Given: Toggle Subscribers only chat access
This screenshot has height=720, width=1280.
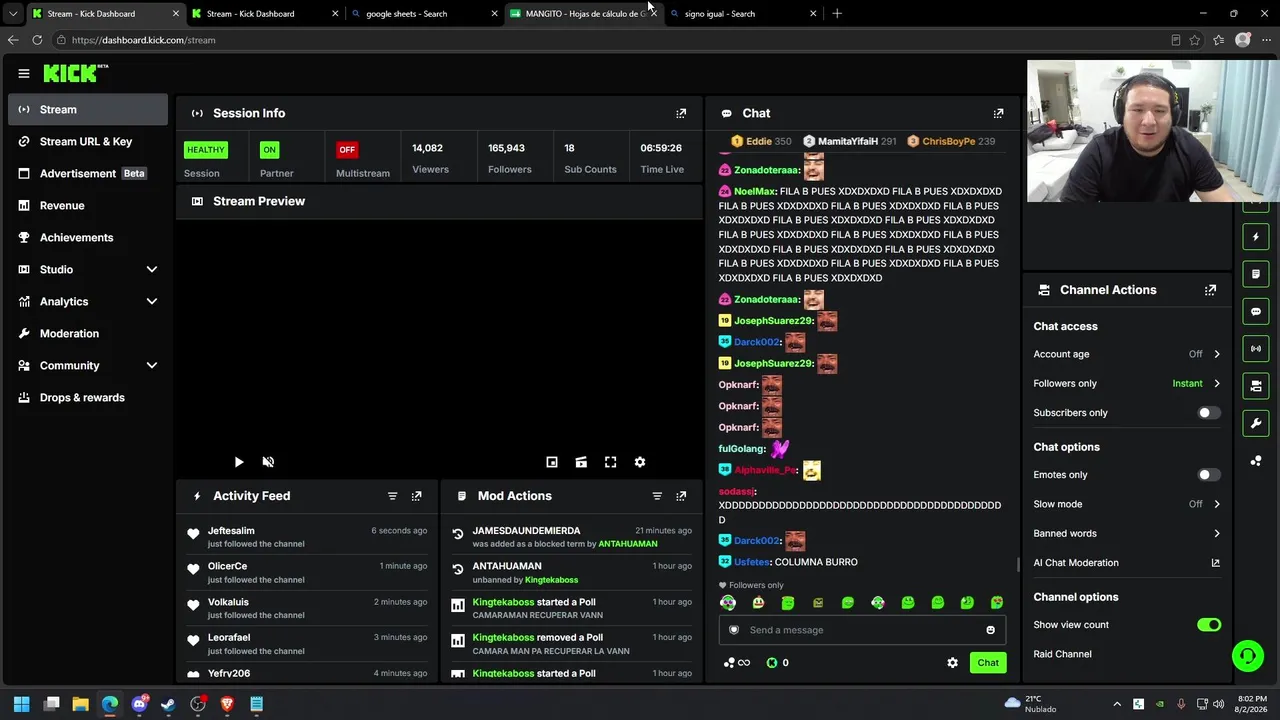Looking at the screenshot, I should [x=1209, y=413].
